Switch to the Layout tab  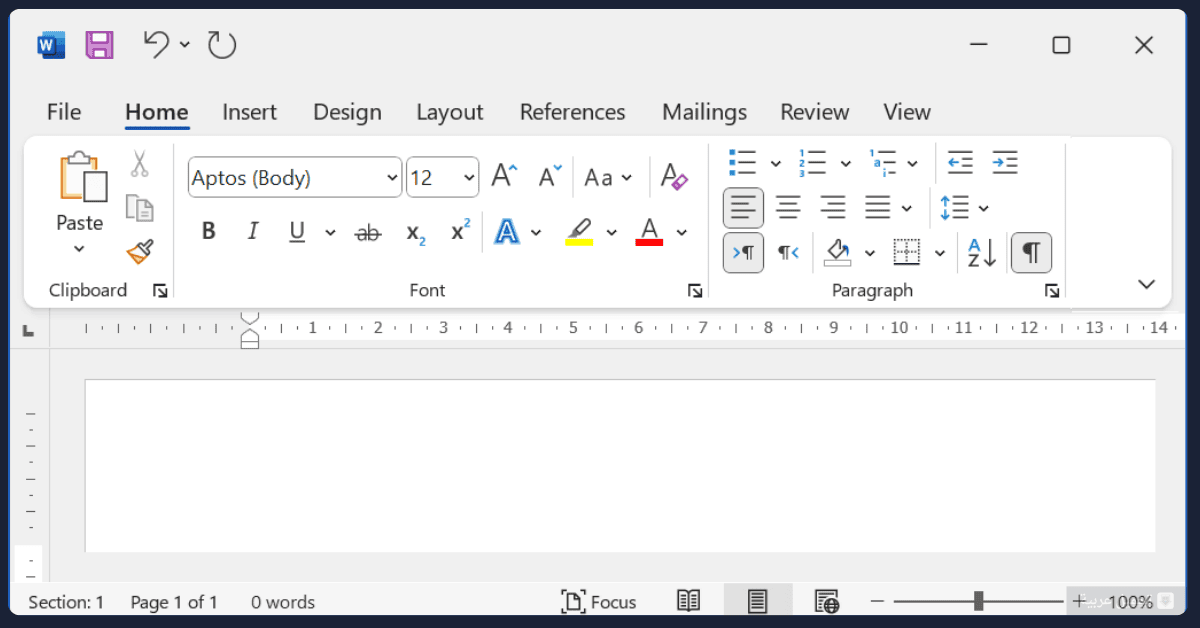(449, 112)
